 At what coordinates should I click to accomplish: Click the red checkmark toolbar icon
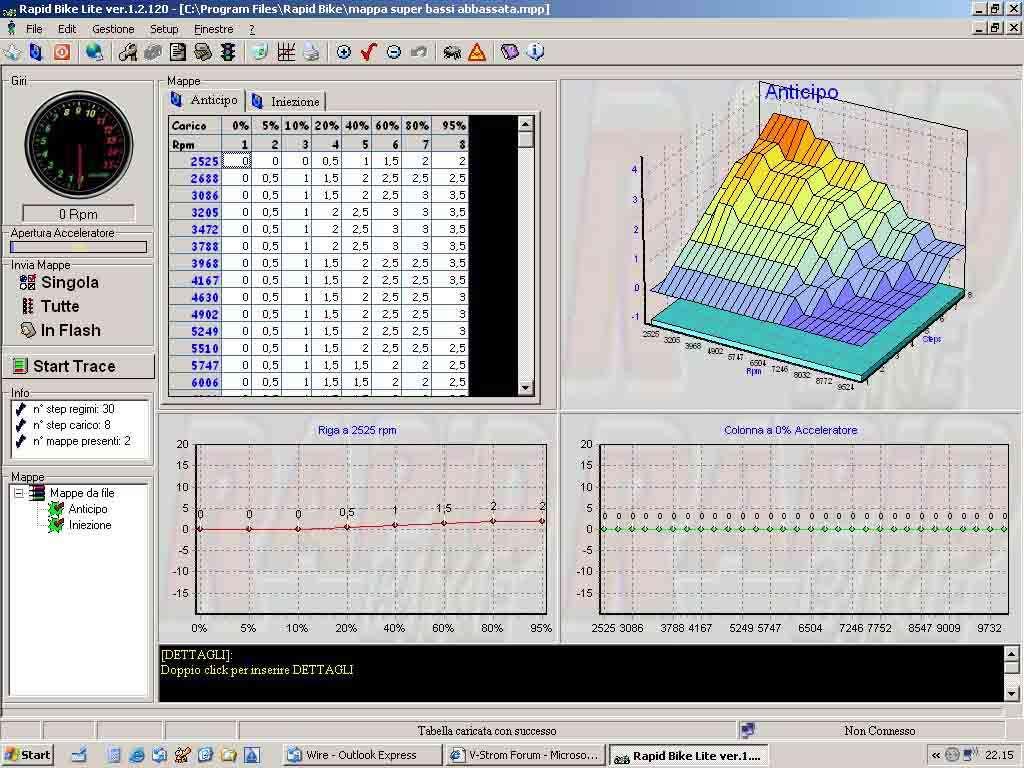[369, 52]
